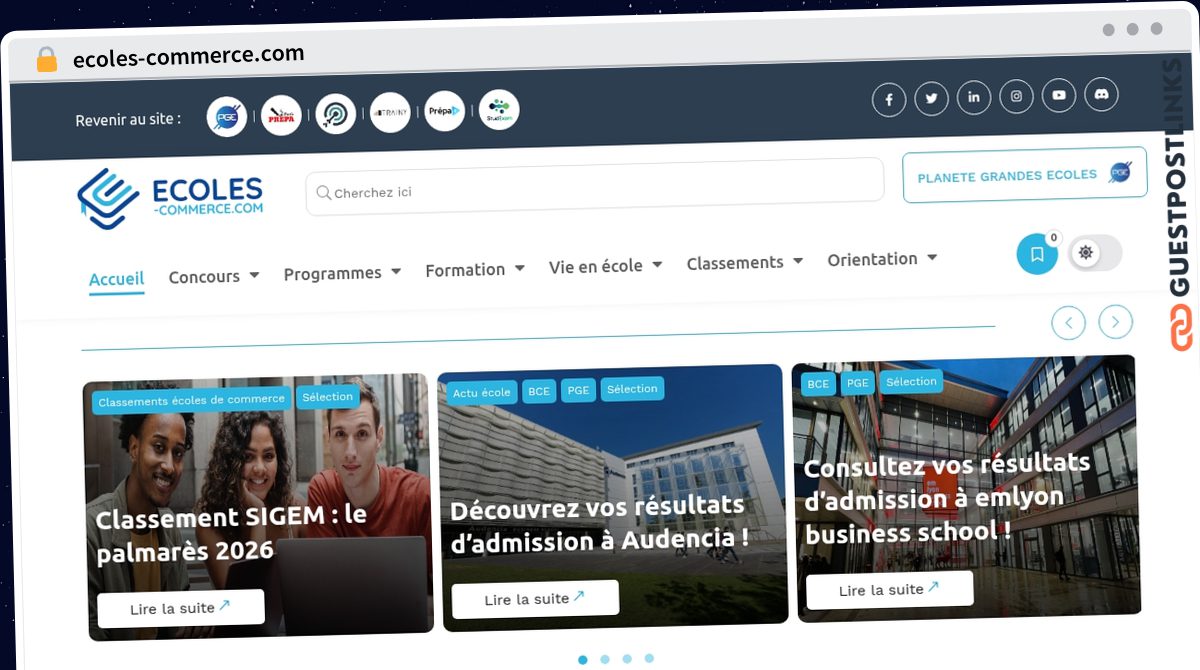Open Audencia admission results headline
The height and width of the screenshot is (670, 1200).
599,523
